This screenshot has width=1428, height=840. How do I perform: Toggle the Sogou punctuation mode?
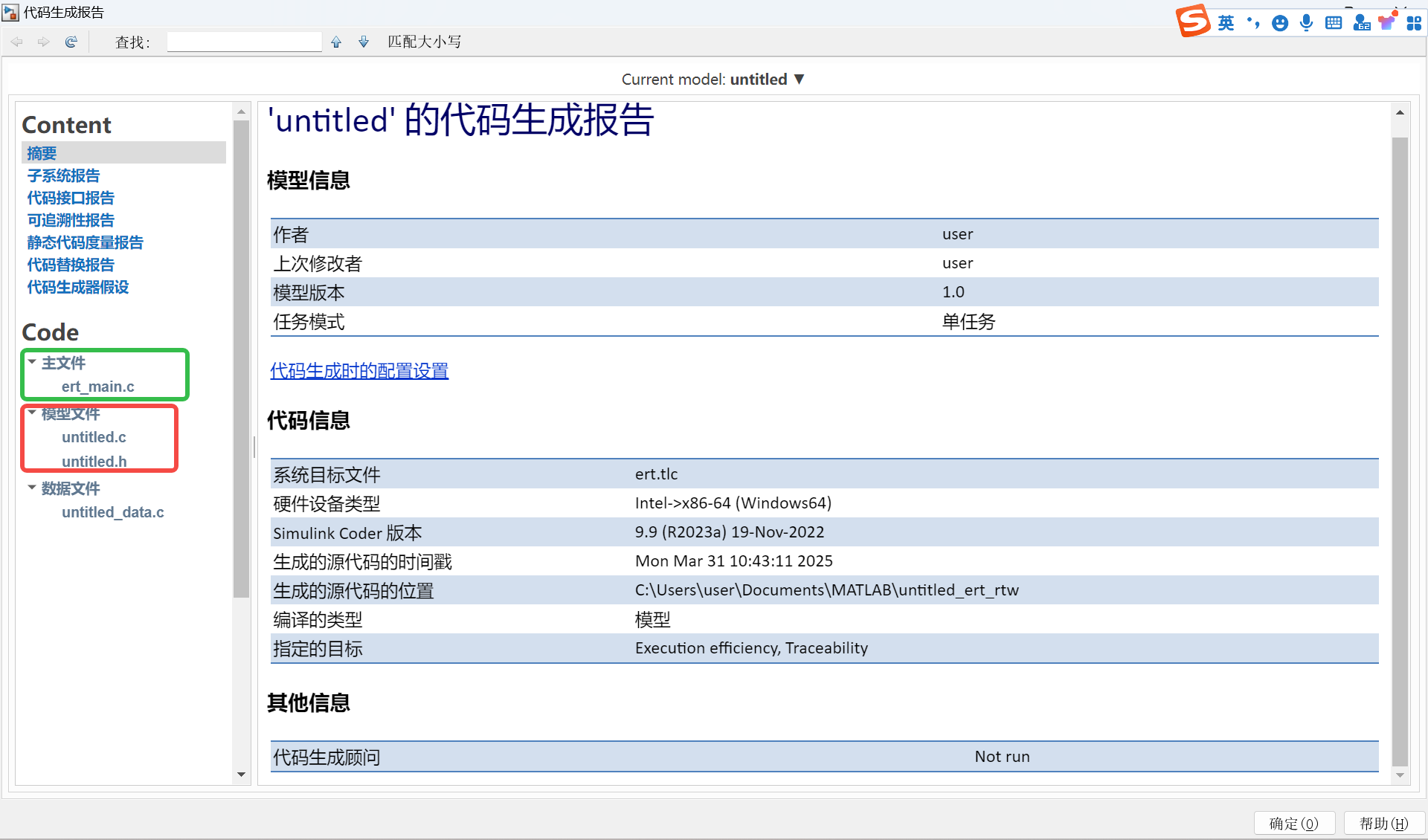pos(1253,23)
